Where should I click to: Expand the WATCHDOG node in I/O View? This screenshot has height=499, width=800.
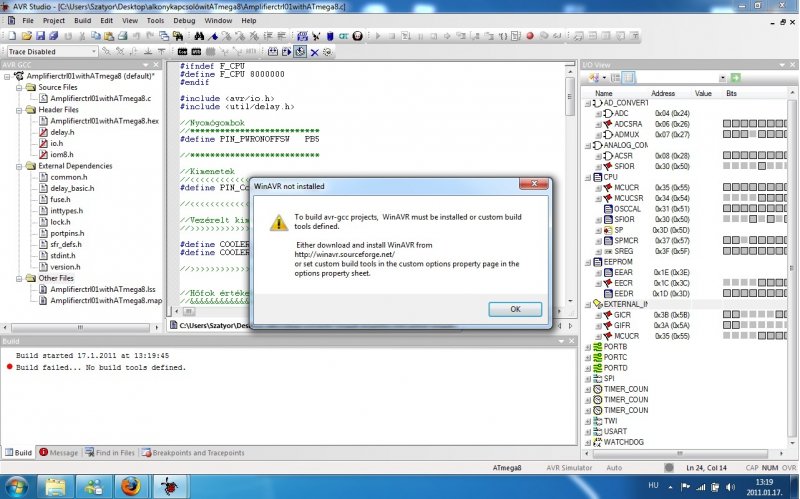click(x=588, y=442)
